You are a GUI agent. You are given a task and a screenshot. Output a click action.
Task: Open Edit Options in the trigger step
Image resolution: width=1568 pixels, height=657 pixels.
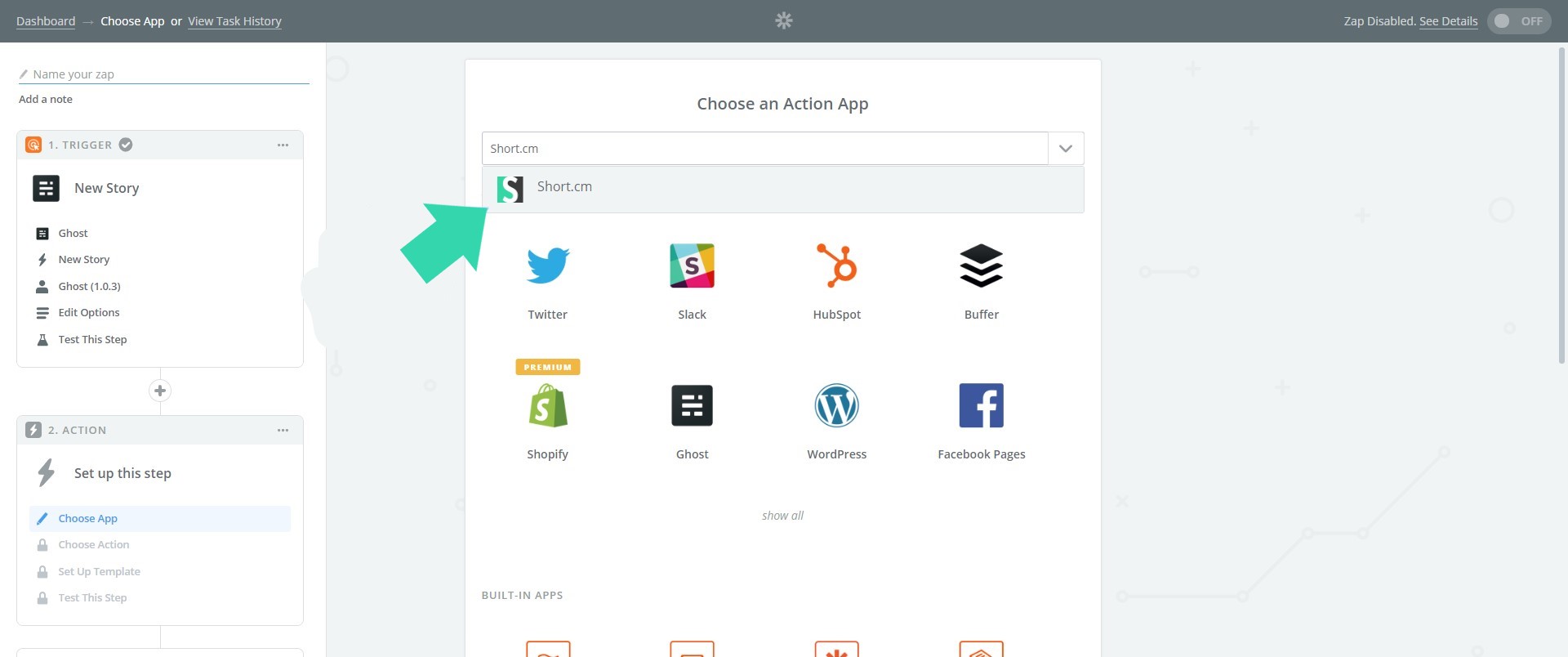pyautogui.click(x=89, y=313)
